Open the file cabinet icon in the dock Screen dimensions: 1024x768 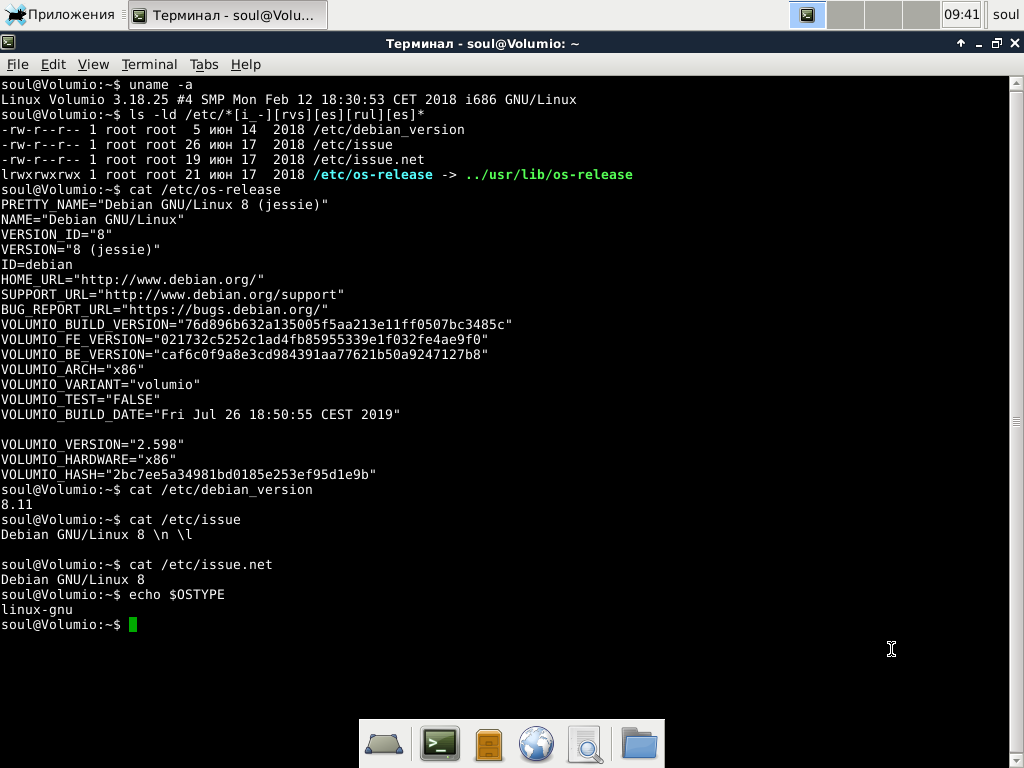pyautogui.click(x=488, y=744)
